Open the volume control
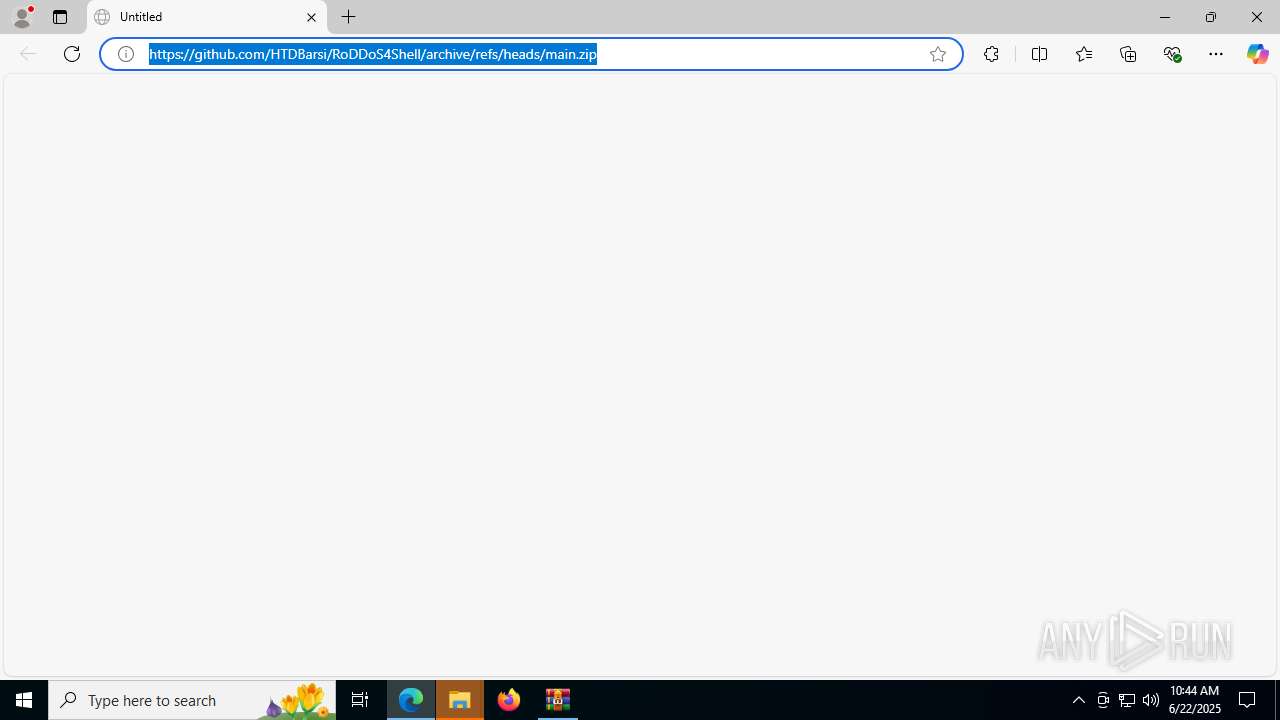This screenshot has height=720, width=1280. [1151, 700]
